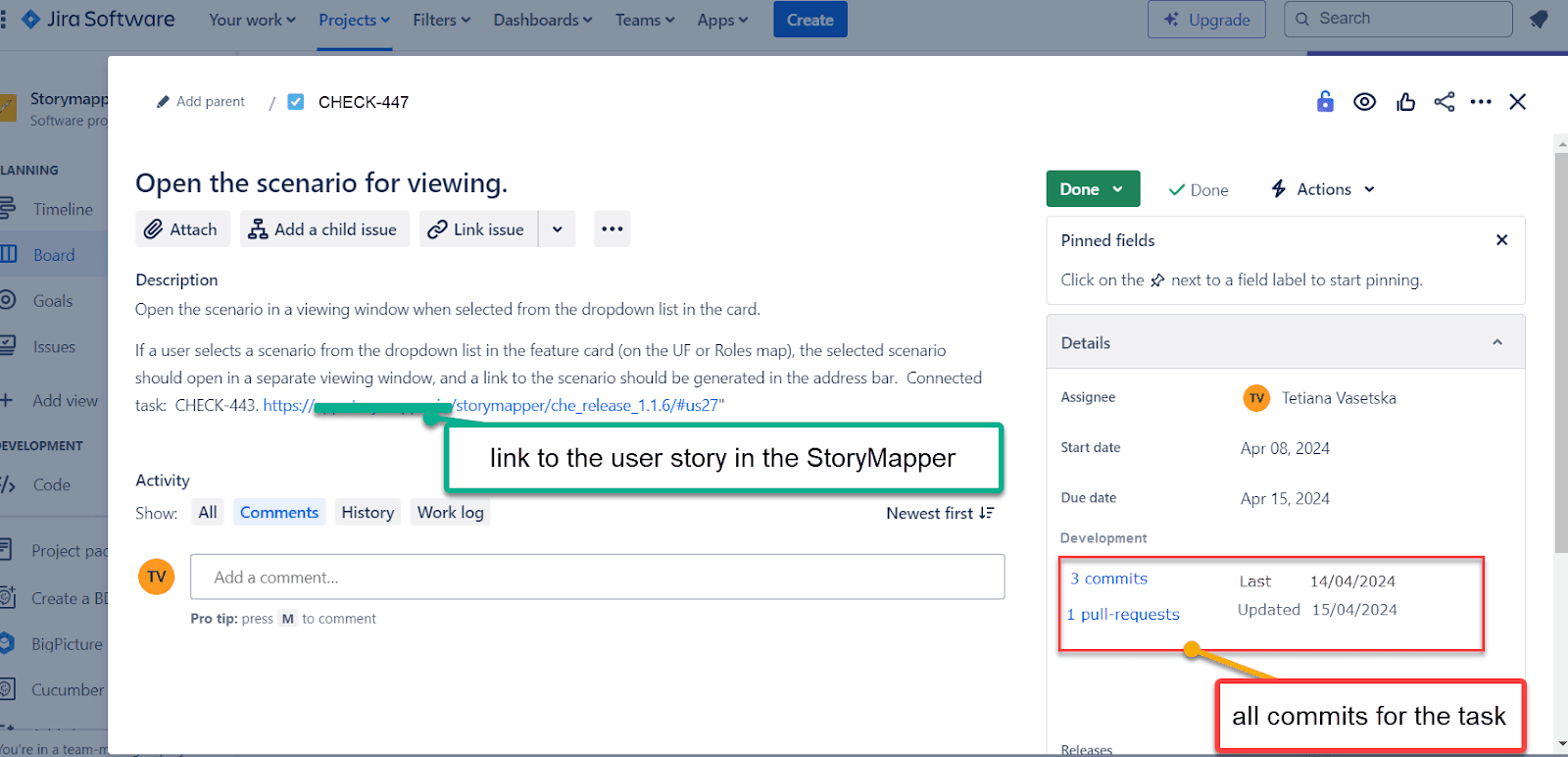Click the Search field

(1398, 19)
